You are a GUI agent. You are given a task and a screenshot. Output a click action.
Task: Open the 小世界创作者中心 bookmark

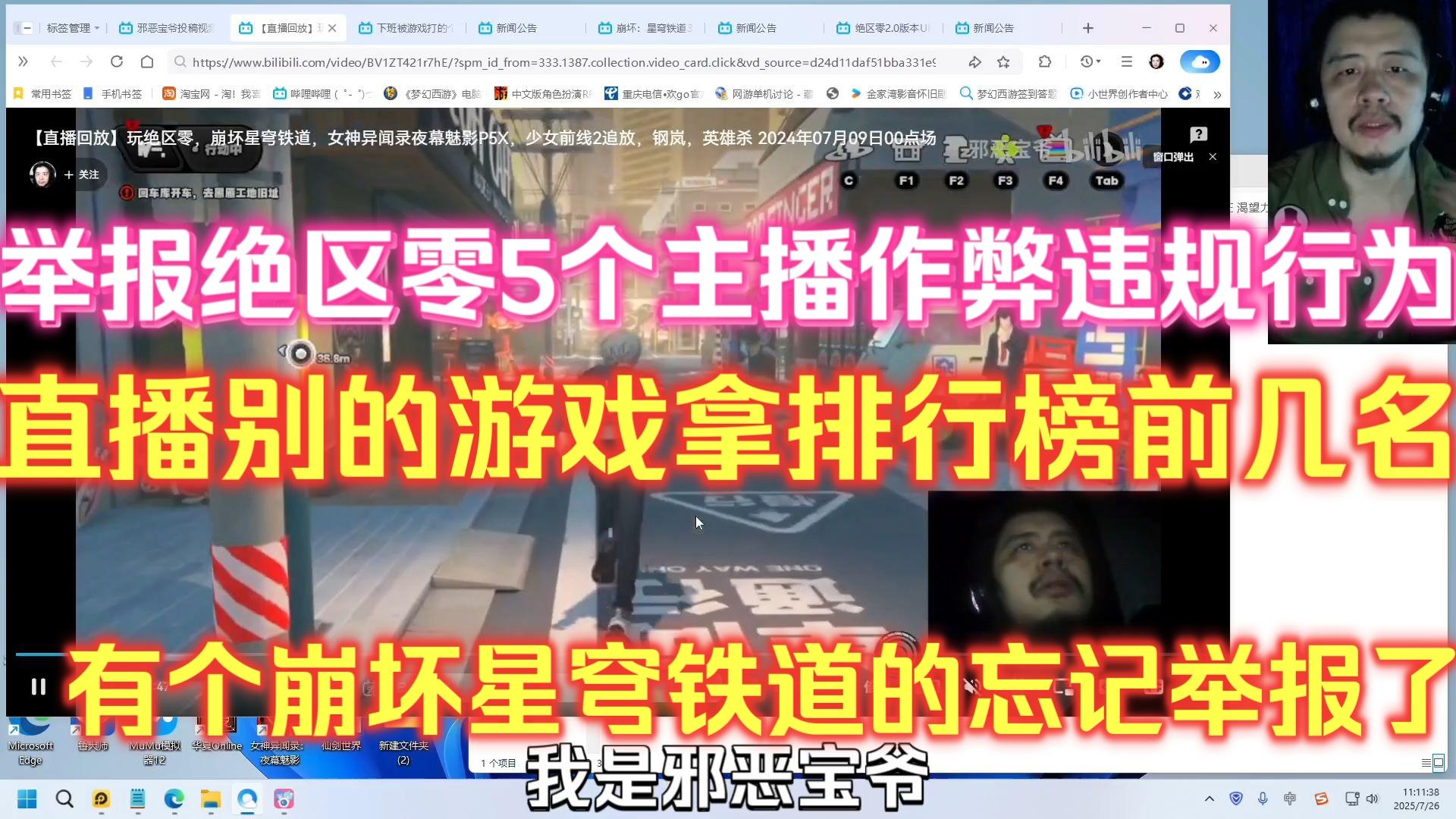pos(1119,94)
